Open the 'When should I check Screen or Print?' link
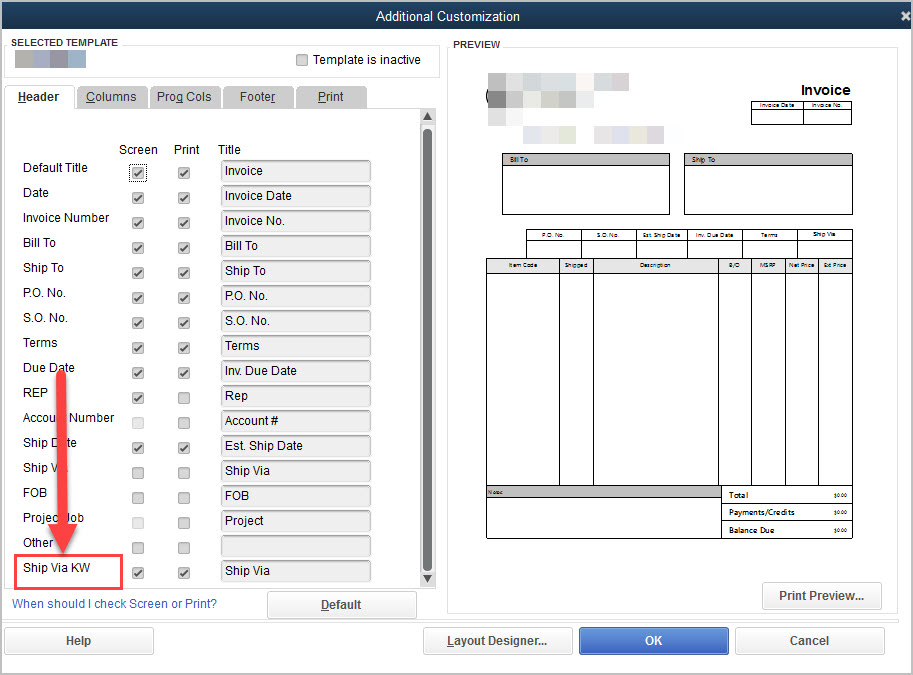This screenshot has width=913, height=675. coord(115,604)
